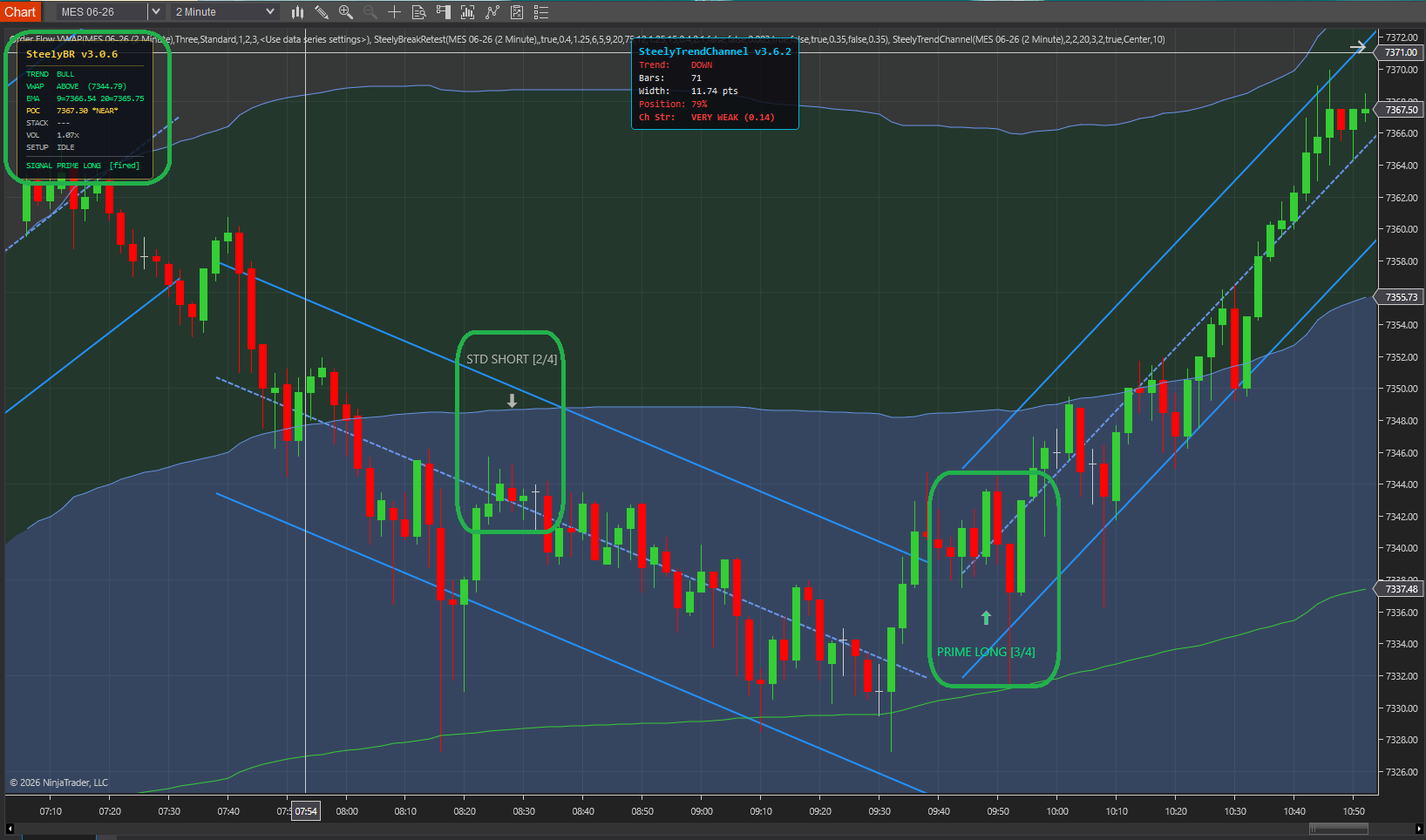Click the horizontal scrollbar right arrow
The width and height of the screenshot is (1426, 840).
point(1420,829)
